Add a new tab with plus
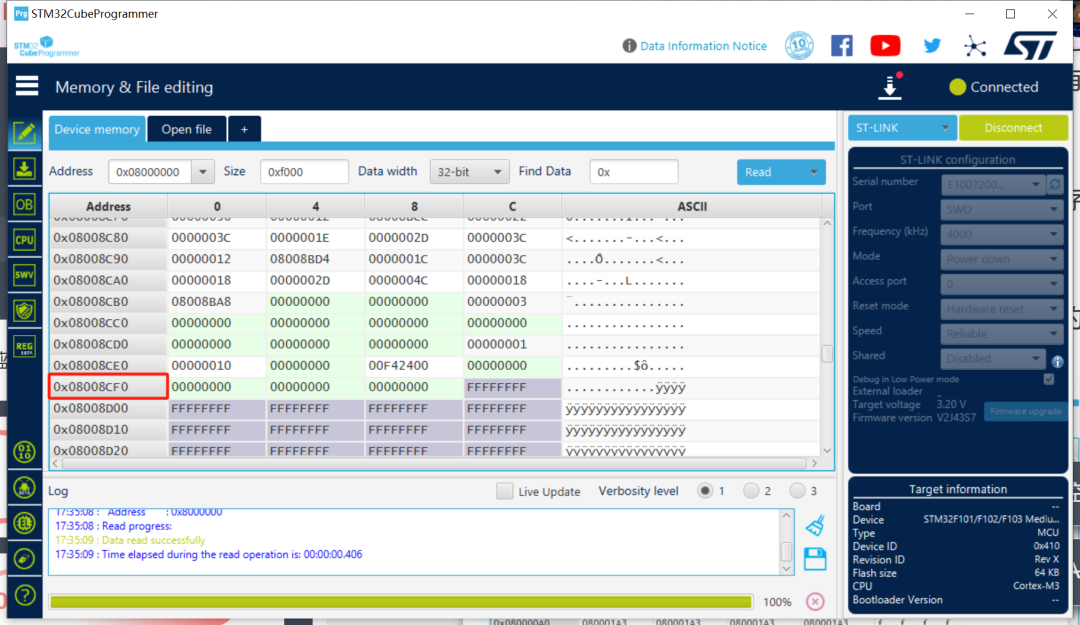Image resolution: width=1080 pixels, height=625 pixels. click(x=244, y=129)
